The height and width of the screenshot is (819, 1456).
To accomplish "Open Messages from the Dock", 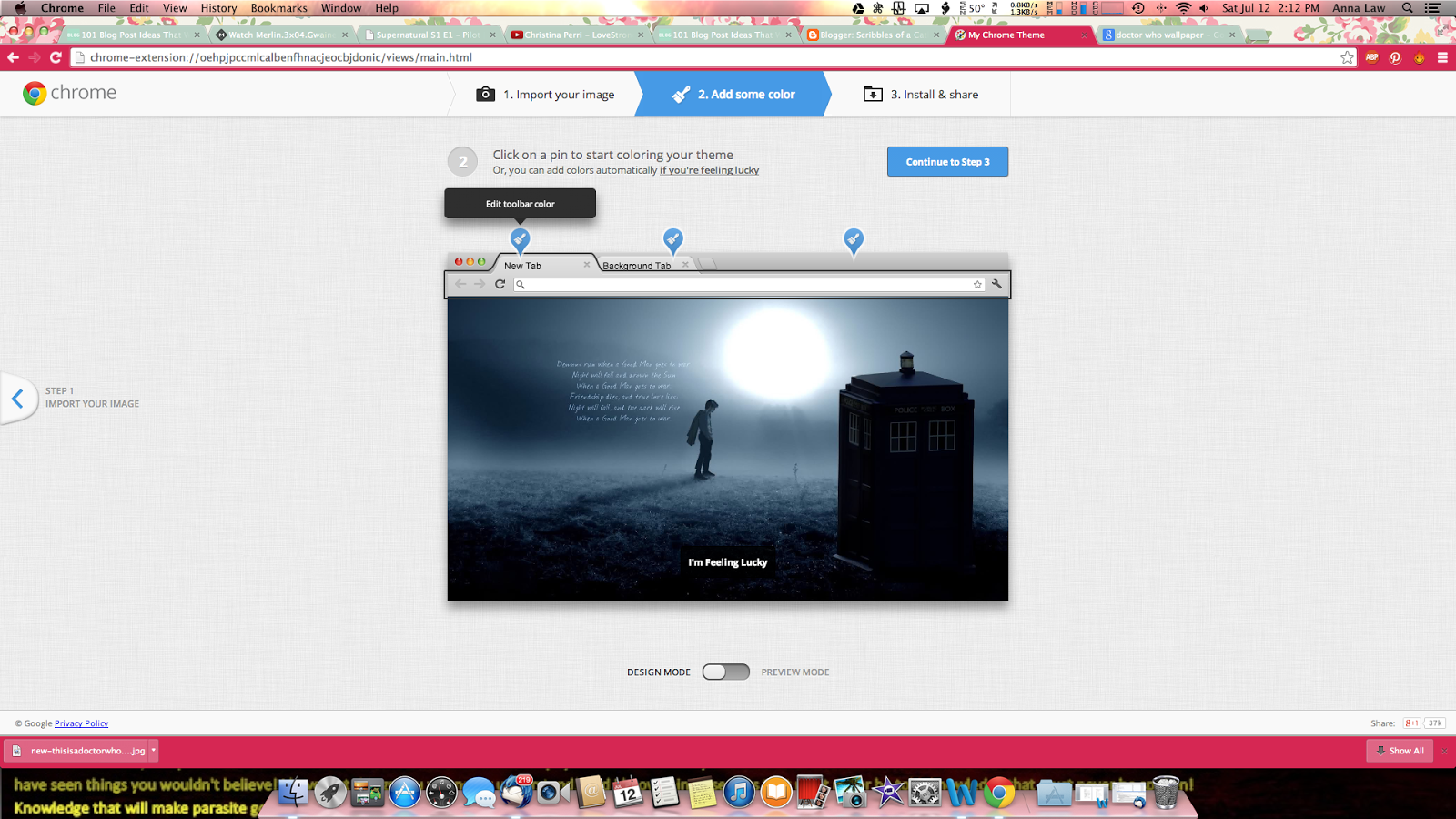I will 479,793.
